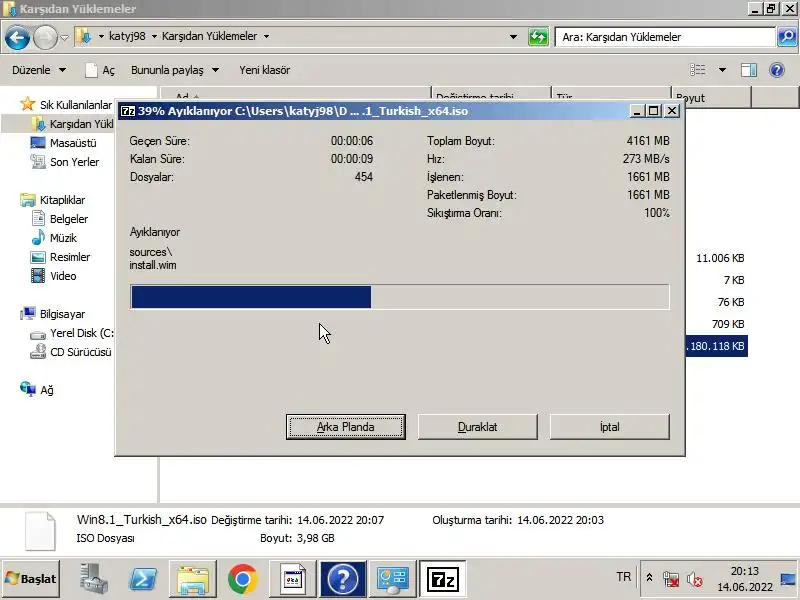Viewport: 800px width, 600px height.
Task: Open Belgeler library
Action: click(59, 219)
